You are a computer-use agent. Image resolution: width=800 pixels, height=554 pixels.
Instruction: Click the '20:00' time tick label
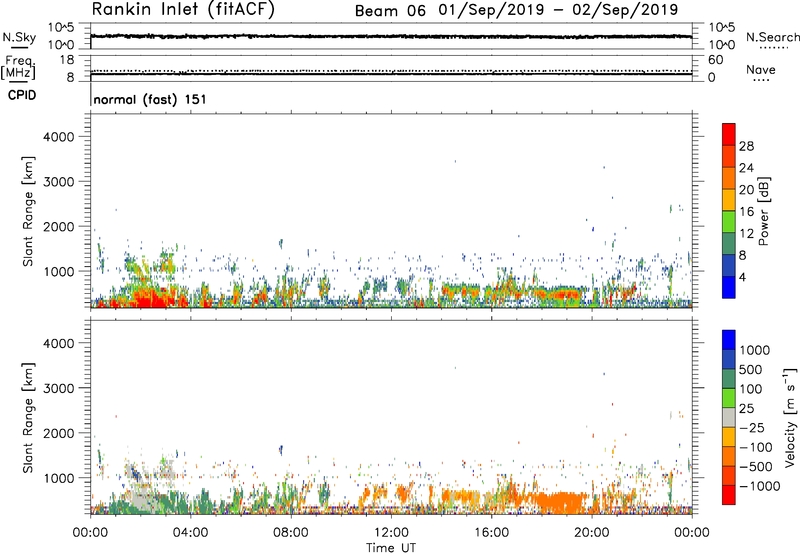591,533
